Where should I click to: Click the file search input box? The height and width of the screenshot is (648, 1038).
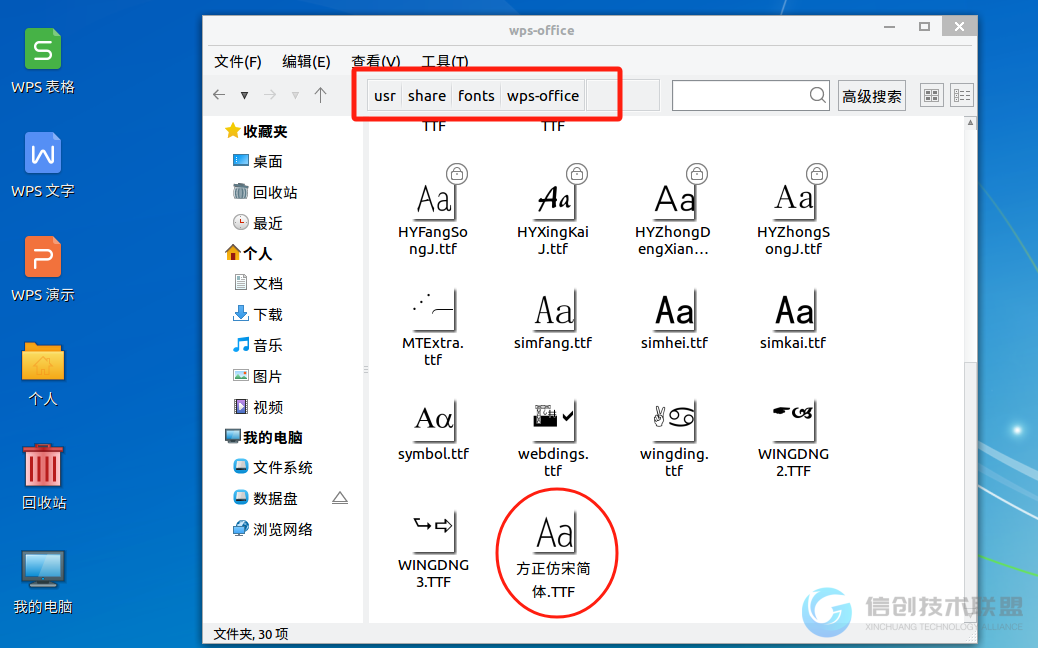point(740,95)
